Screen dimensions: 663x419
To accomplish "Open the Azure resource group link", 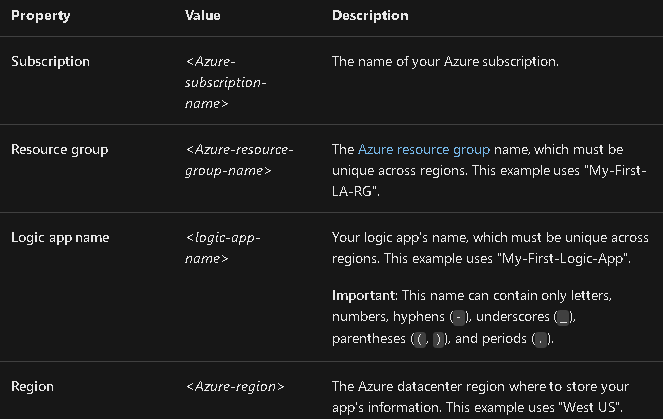I will tap(424, 150).
